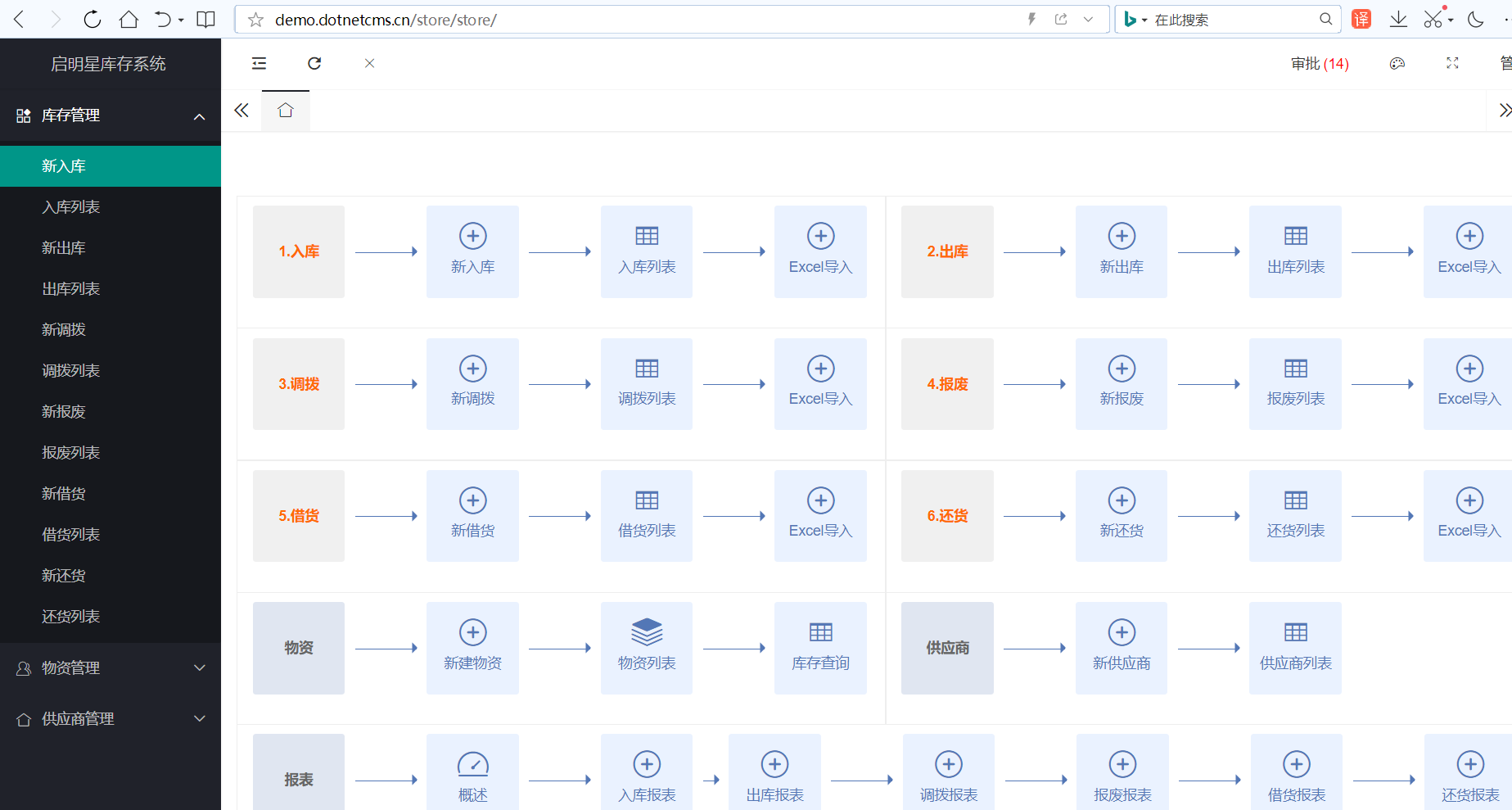Select 新出库 in the sidebar
The image size is (1512, 810).
click(x=111, y=248)
